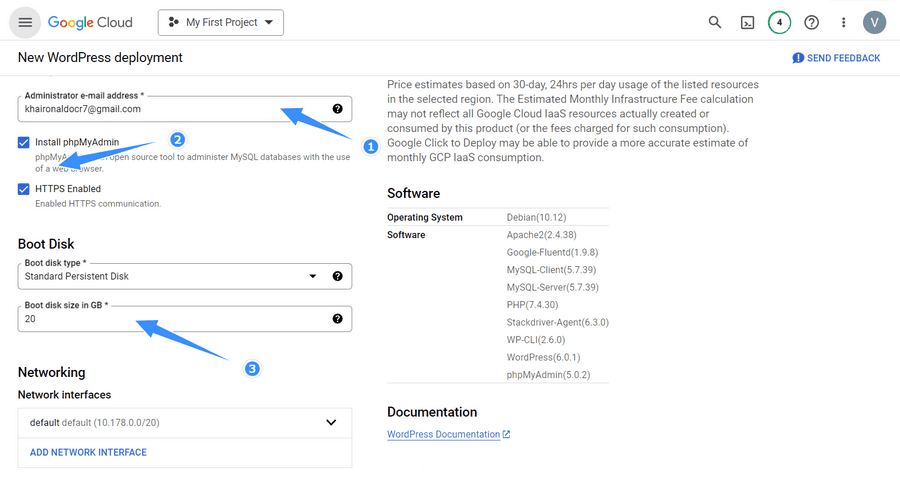
Task: Click the Boot Disk section heading
Action: point(46,244)
